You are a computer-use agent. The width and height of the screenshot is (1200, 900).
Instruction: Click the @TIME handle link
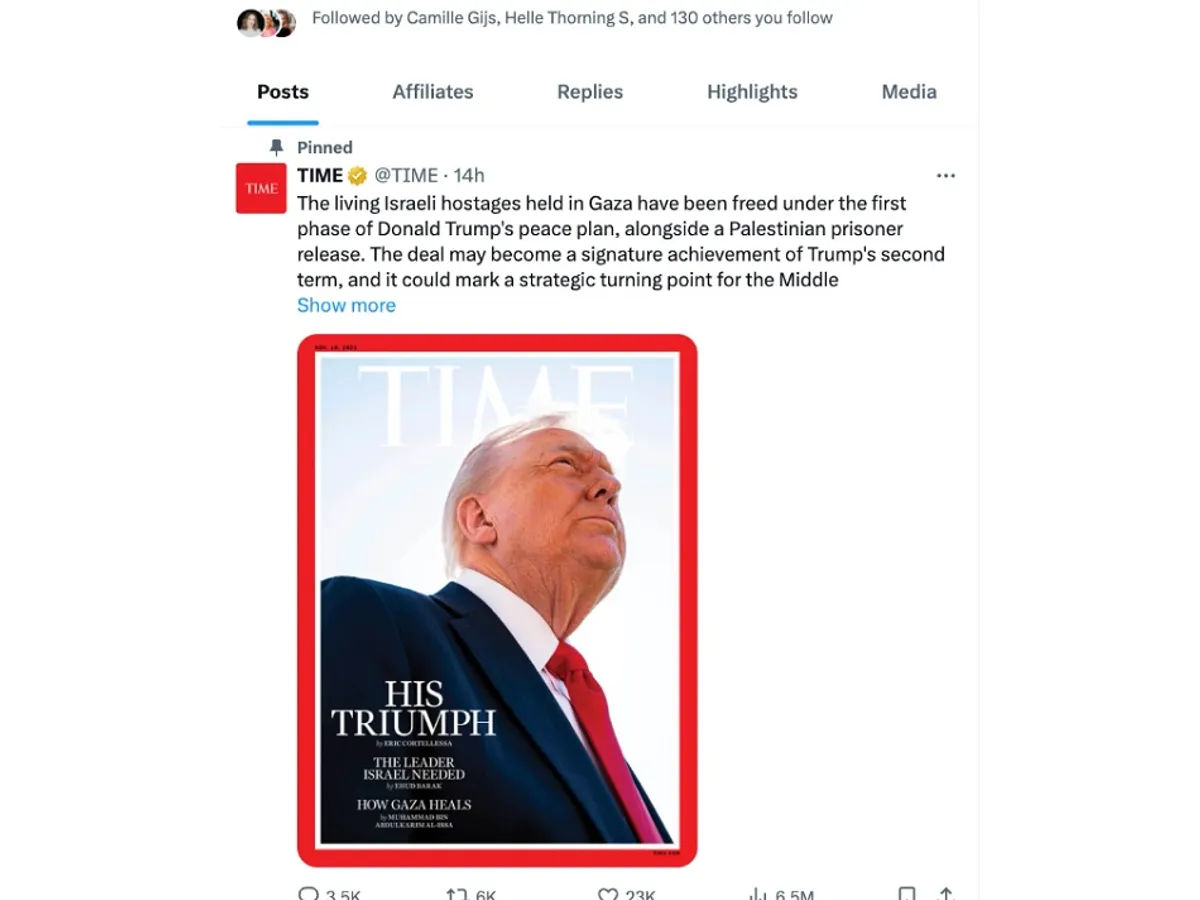(406, 176)
